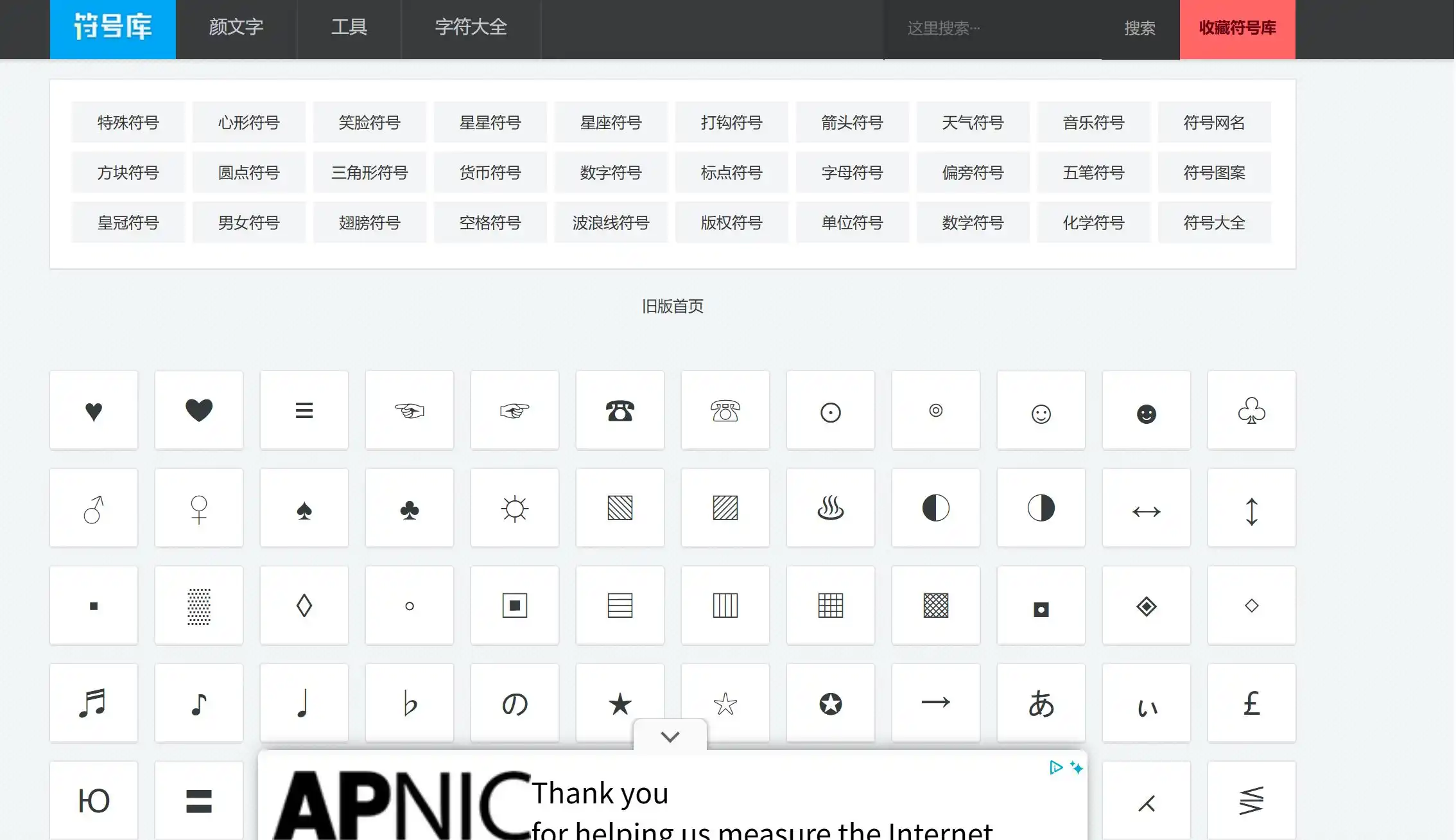The width and height of the screenshot is (1456, 840).
Task: Open the 三角形符号 category
Action: pos(370,172)
